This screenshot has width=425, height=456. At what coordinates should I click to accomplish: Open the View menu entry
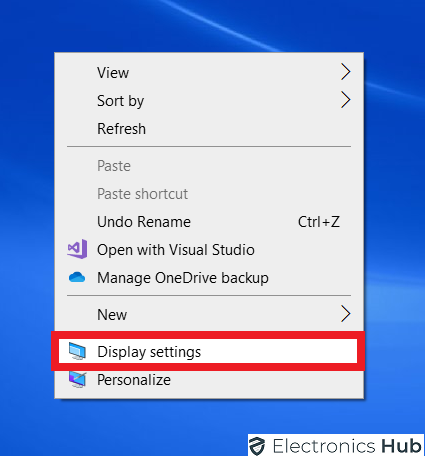(209, 72)
